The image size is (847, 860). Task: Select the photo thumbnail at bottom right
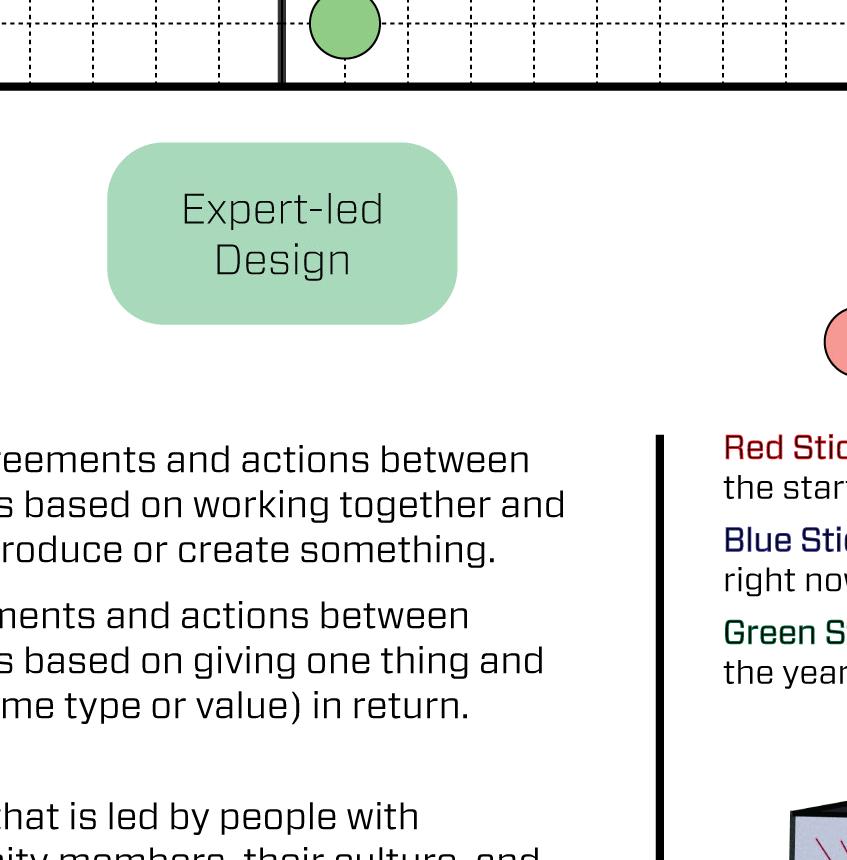click(x=818, y=835)
